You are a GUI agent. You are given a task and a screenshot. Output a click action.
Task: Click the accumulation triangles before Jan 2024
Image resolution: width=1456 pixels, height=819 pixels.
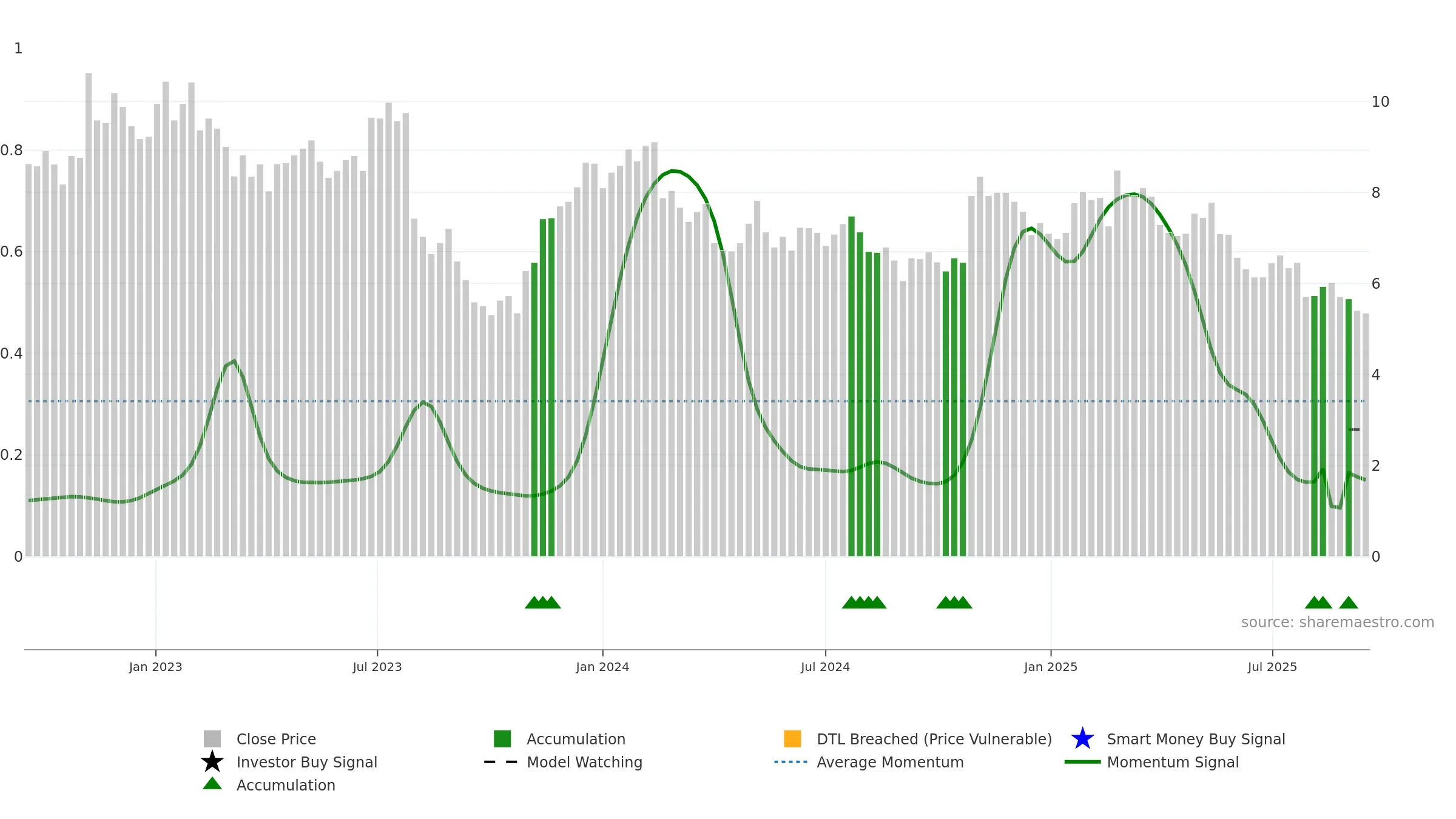point(543,602)
